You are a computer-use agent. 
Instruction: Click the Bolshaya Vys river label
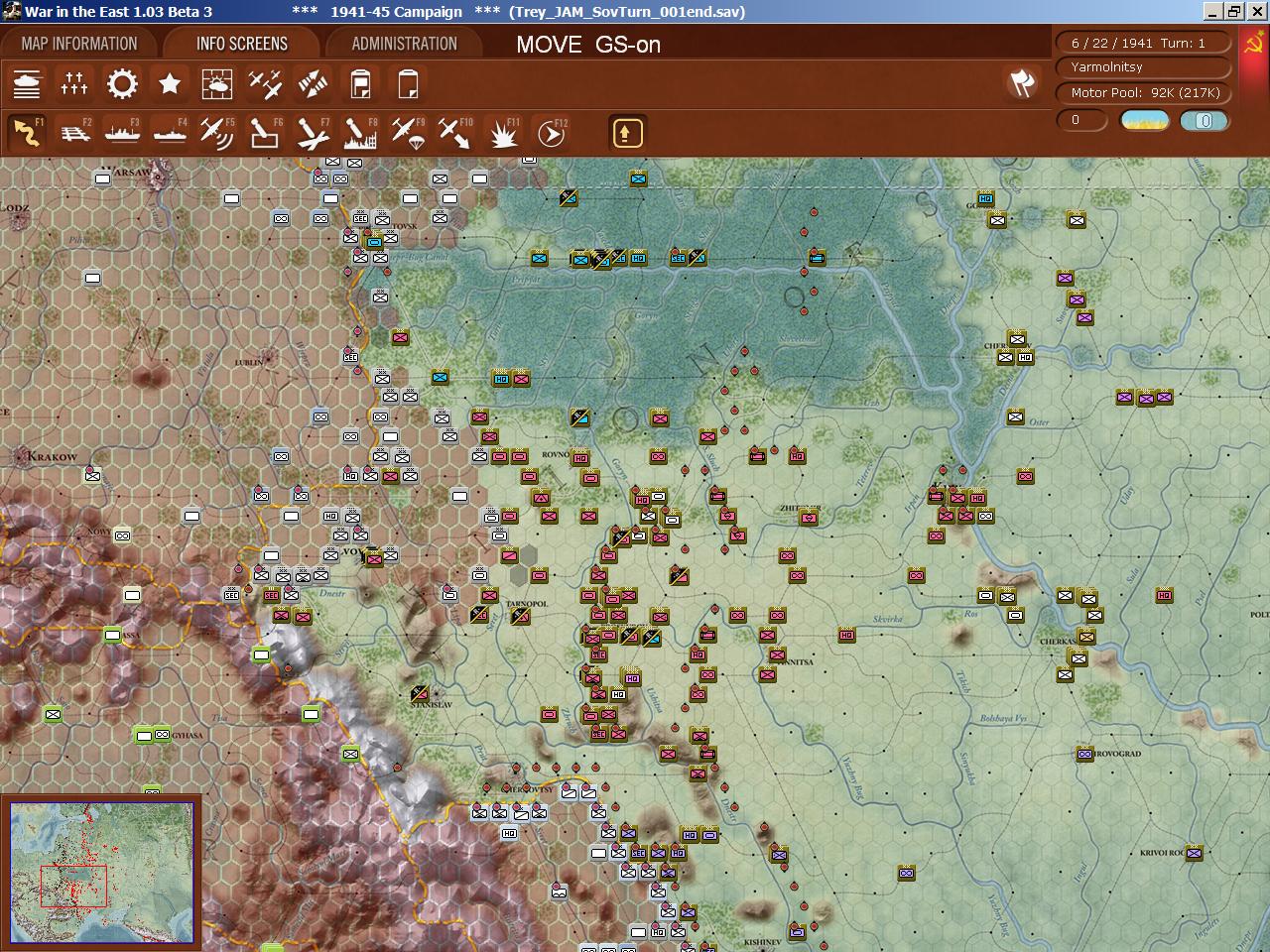[x=1003, y=719]
